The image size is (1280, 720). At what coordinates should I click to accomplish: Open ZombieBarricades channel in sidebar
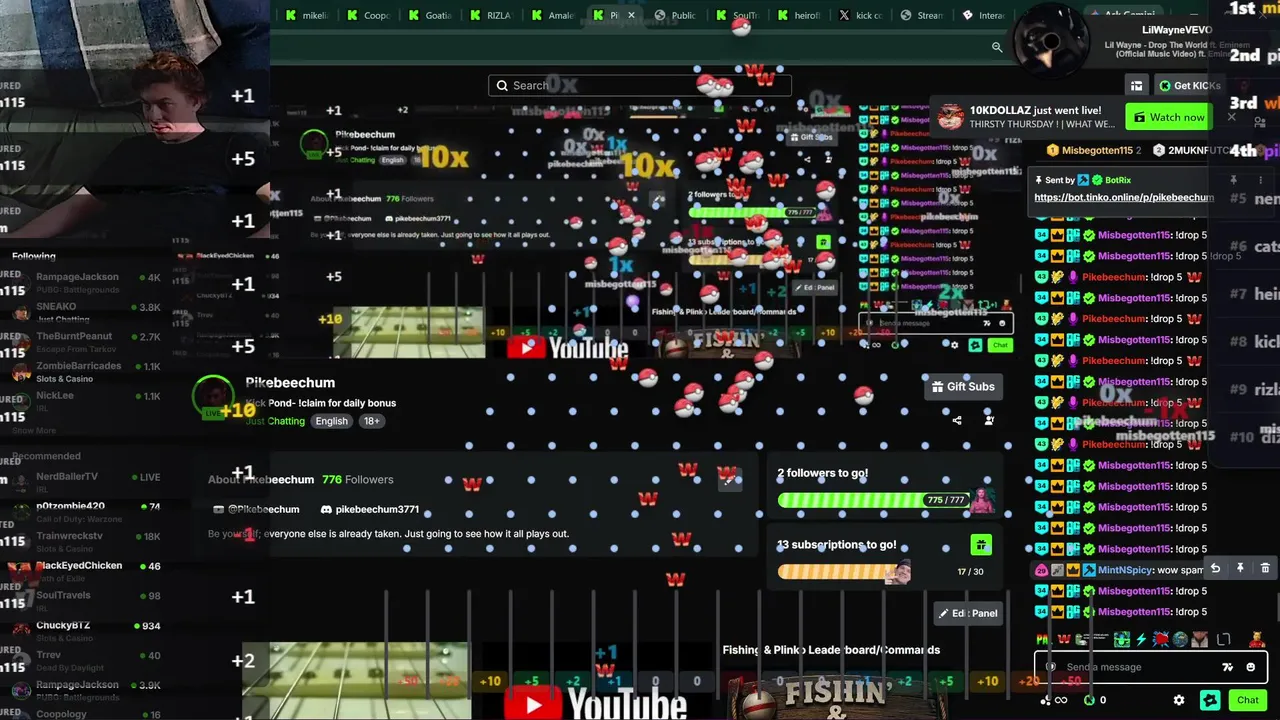pyautogui.click(x=85, y=371)
